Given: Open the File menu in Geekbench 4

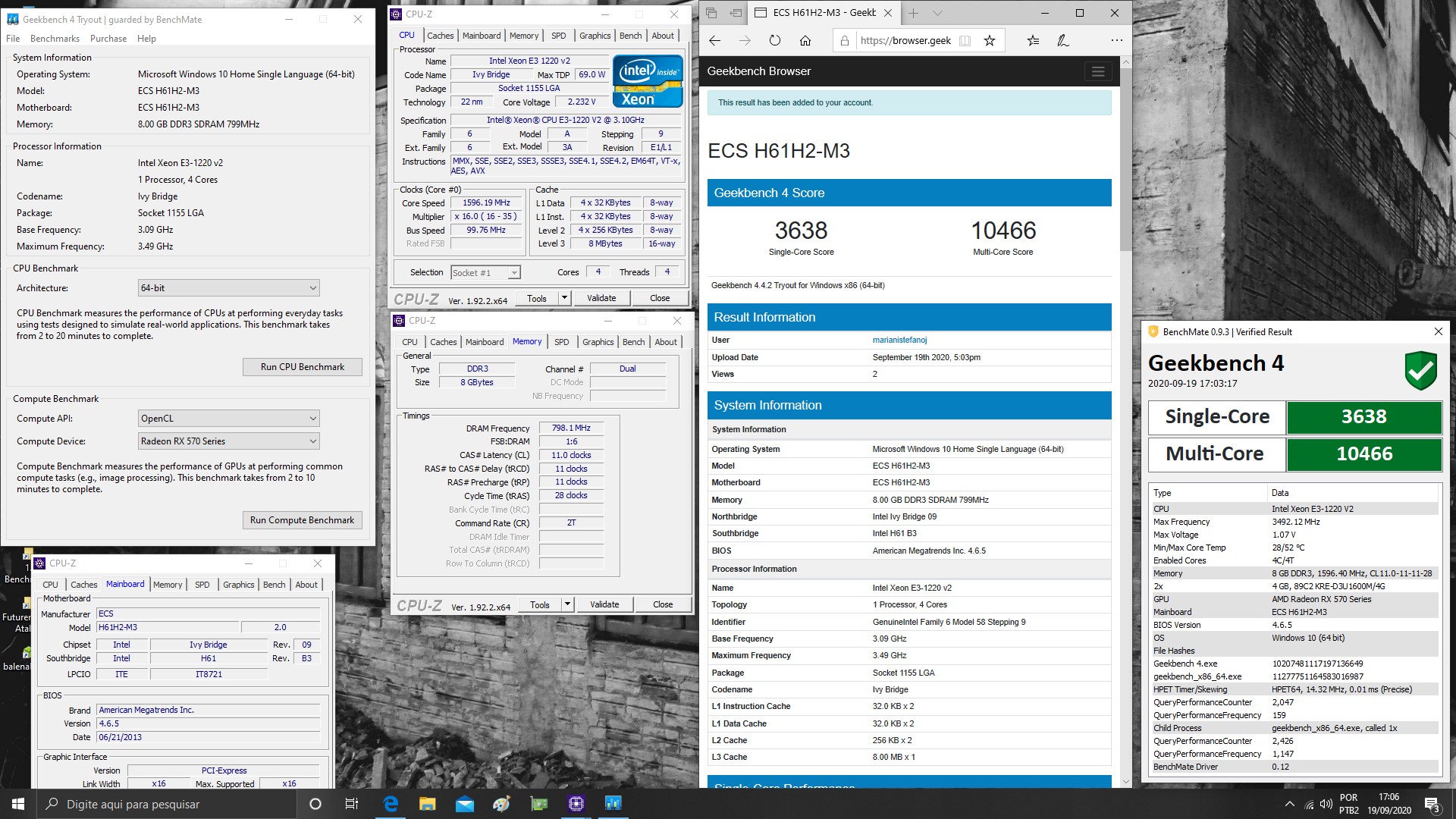Looking at the screenshot, I should [x=13, y=39].
